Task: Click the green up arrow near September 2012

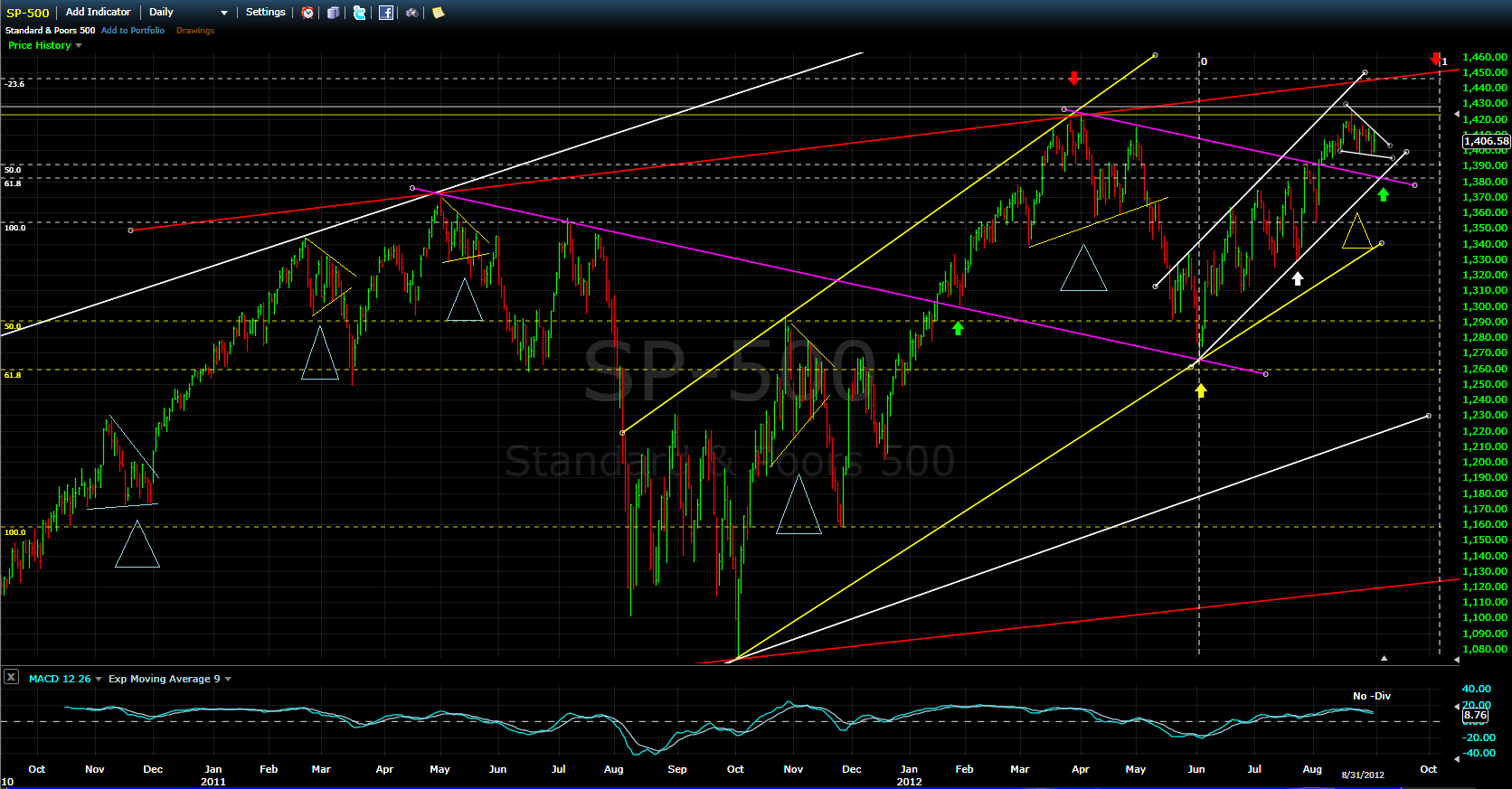Action: [x=1383, y=194]
